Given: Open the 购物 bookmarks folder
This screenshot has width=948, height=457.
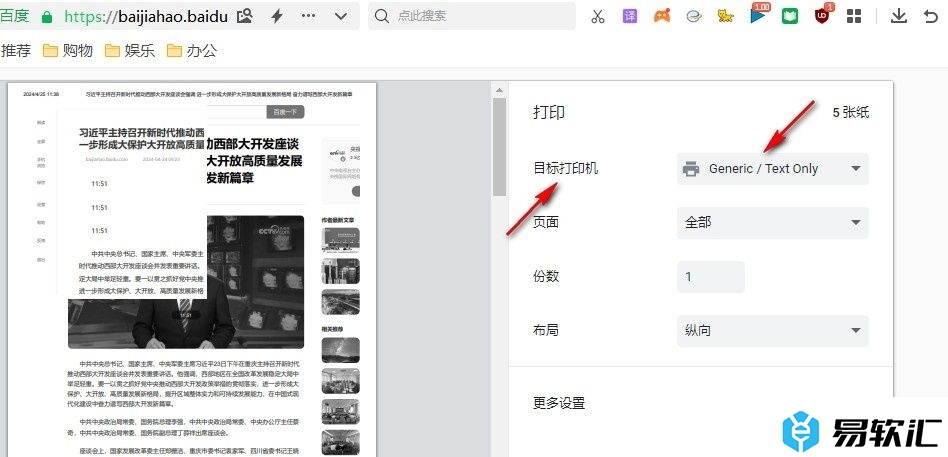Looking at the screenshot, I should pyautogui.click(x=68, y=51).
